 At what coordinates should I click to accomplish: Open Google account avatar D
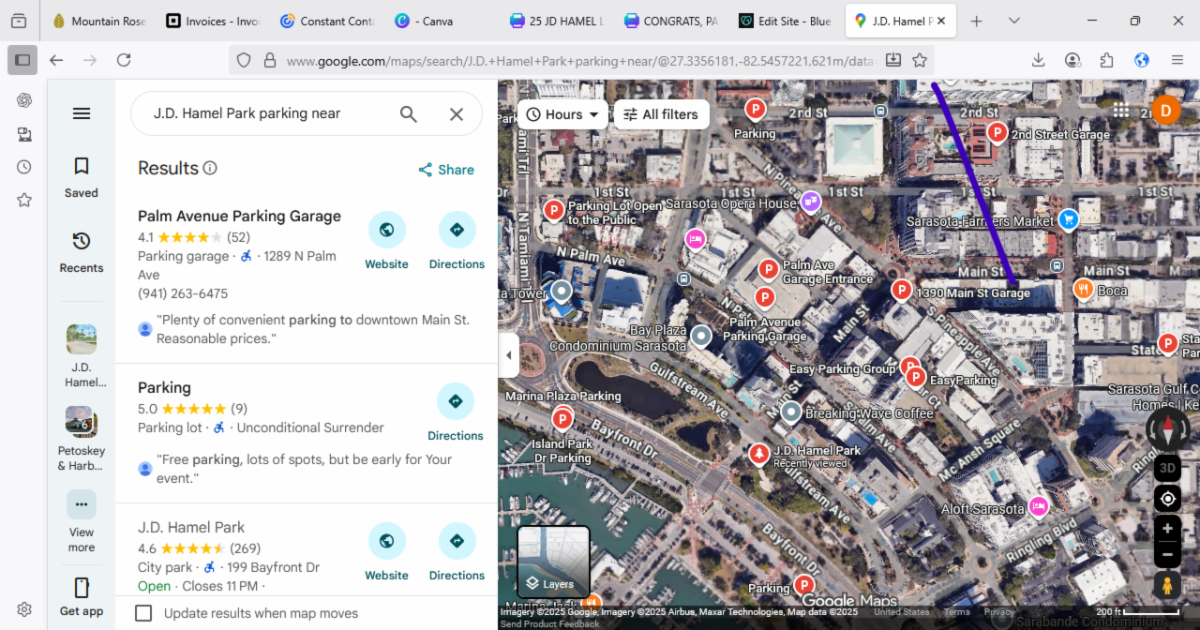pyautogui.click(x=1165, y=110)
